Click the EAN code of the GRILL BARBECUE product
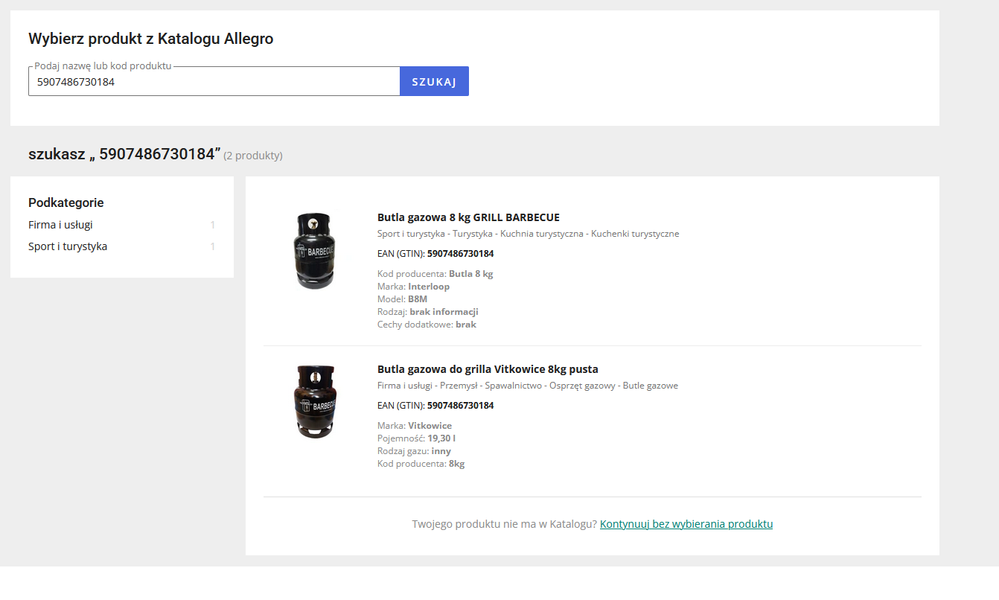 click(460, 254)
